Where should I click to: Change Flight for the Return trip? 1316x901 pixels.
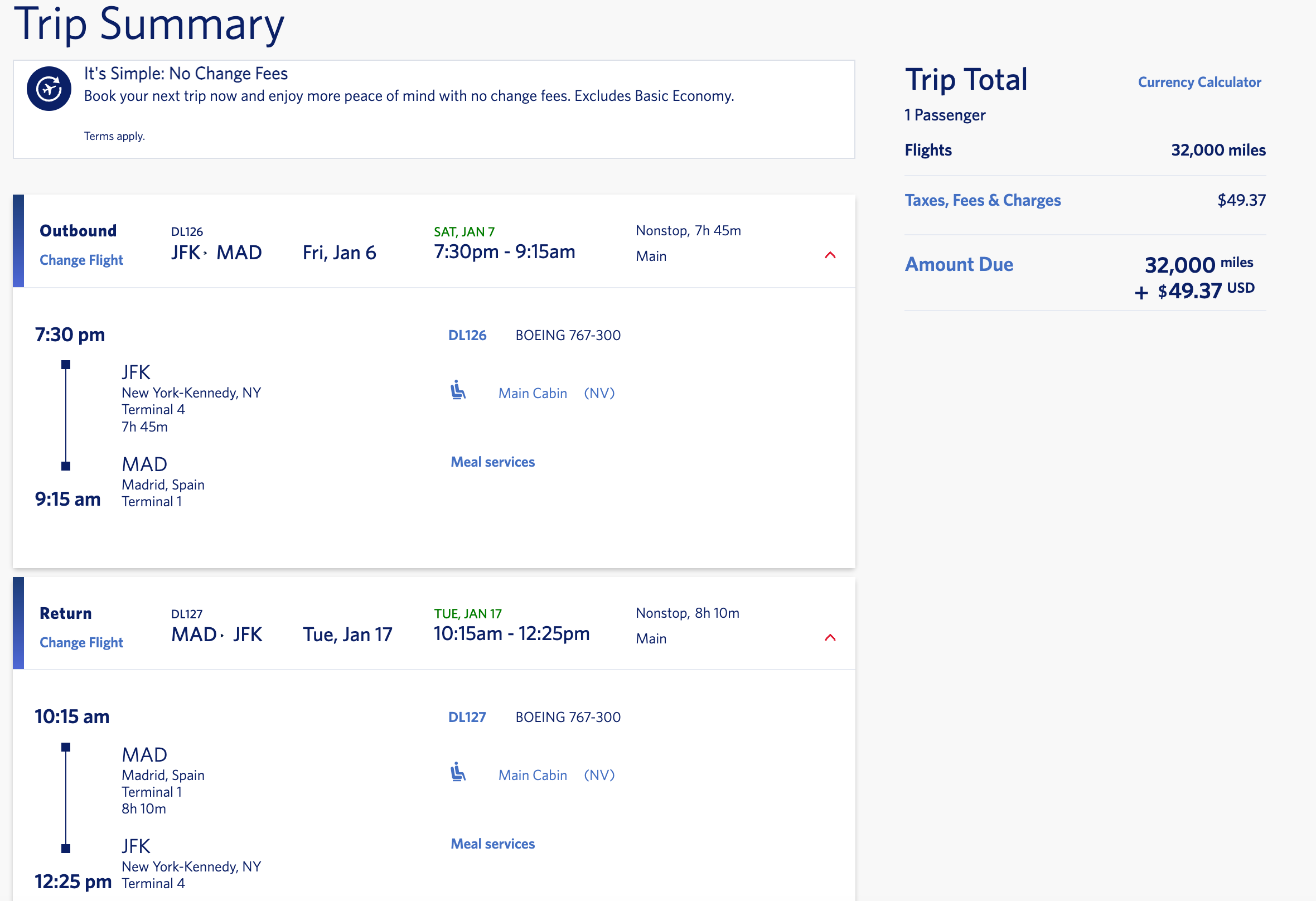pyautogui.click(x=81, y=642)
